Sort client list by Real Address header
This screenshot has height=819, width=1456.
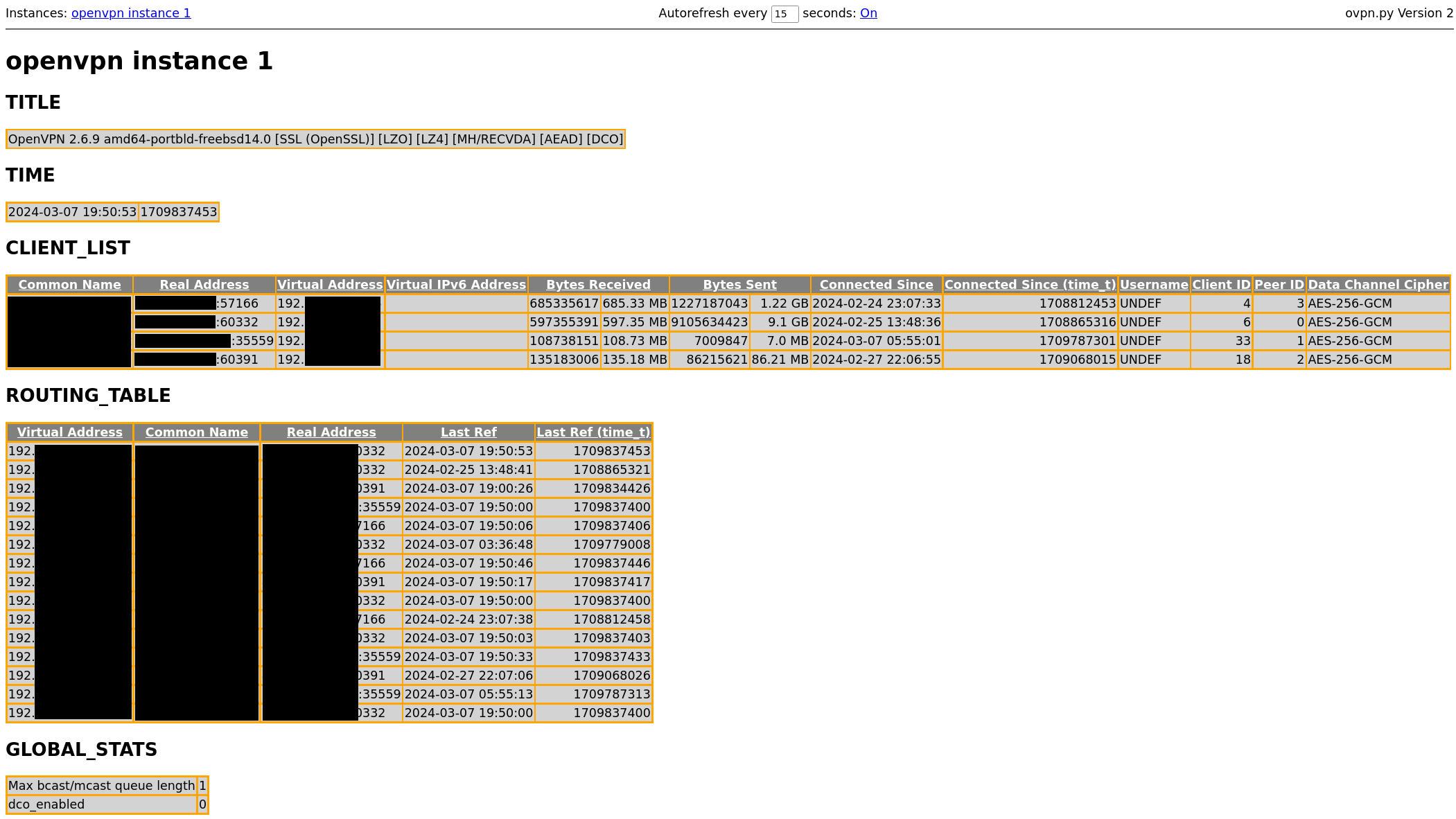coord(204,285)
